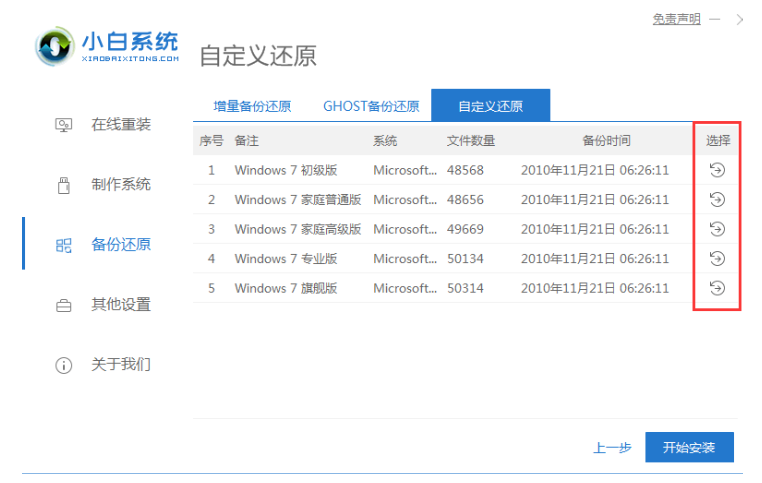Viewport: 762px width, 483px height.
Task: Click the USB drive icon beside 制作系统
Action: coord(63,185)
